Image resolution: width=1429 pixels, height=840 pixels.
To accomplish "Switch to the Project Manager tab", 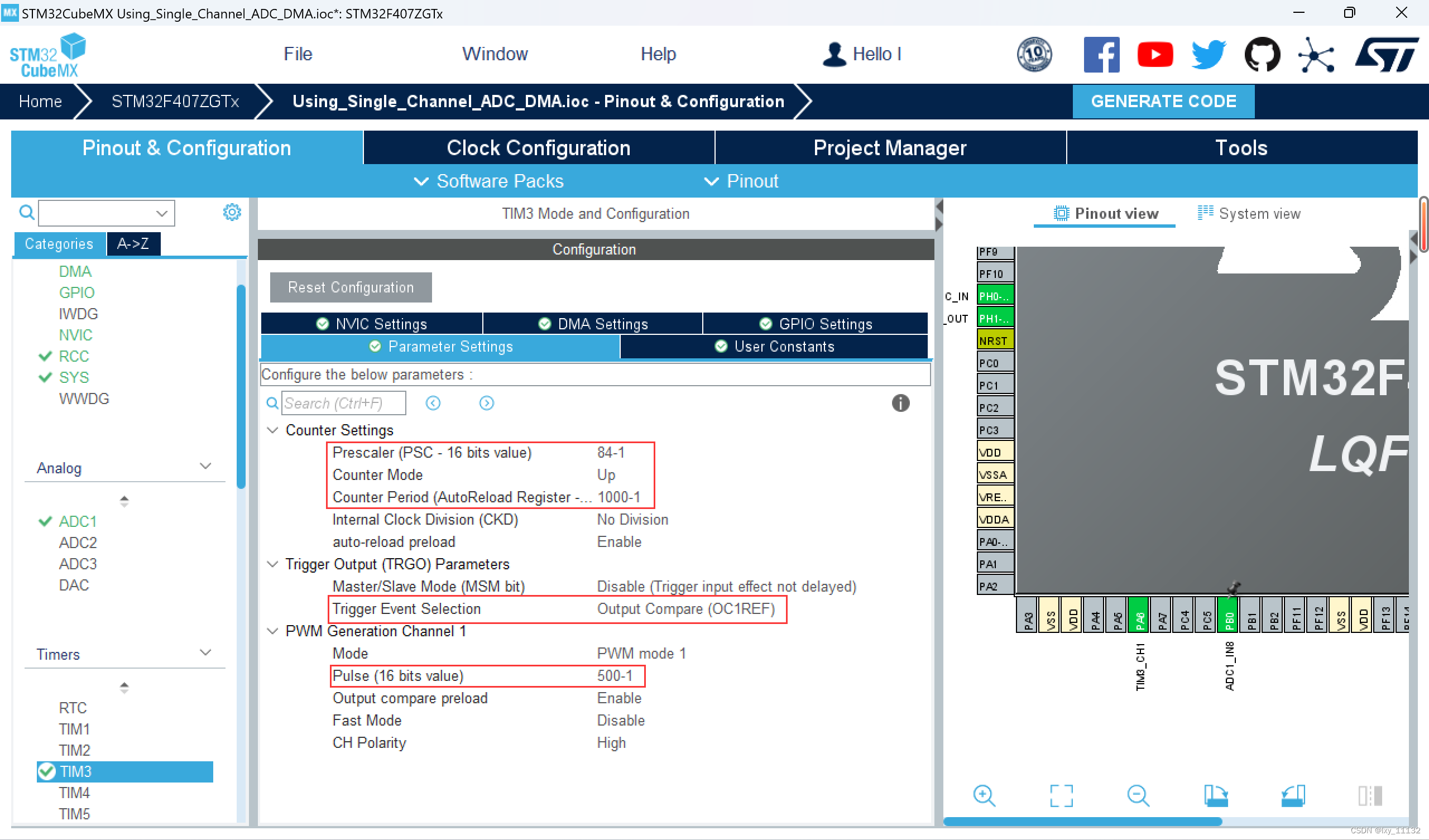I will click(890, 147).
